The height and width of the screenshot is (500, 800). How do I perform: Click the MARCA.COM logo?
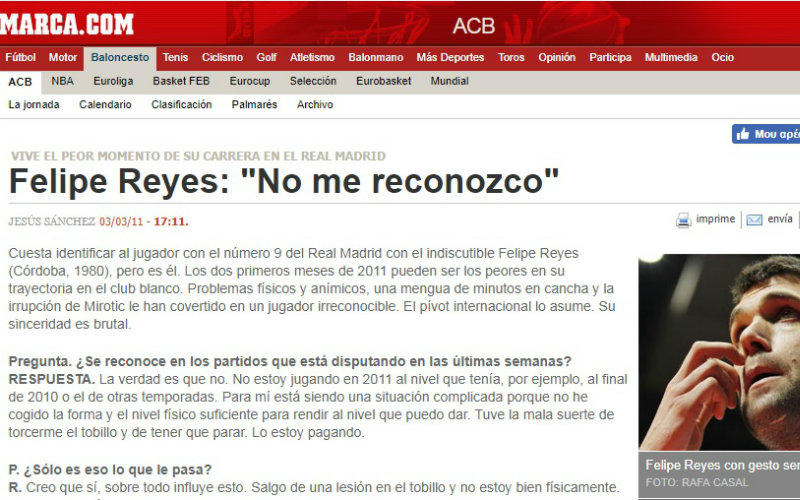pyautogui.click(x=67, y=23)
